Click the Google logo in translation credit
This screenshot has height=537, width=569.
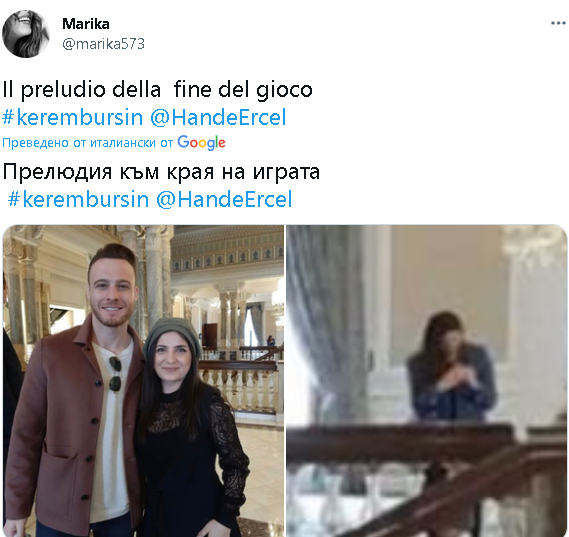pyautogui.click(x=201, y=143)
